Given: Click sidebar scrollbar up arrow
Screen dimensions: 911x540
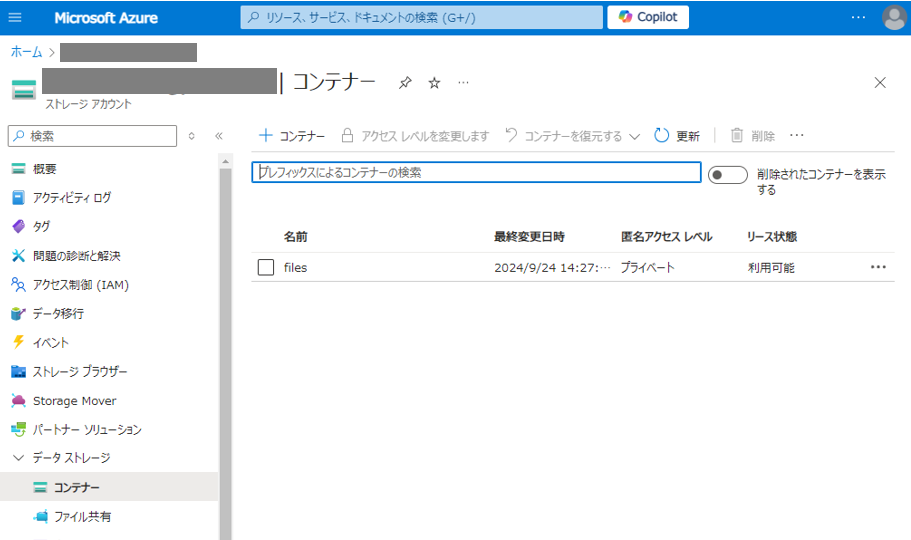Looking at the screenshot, I should click(225, 161).
